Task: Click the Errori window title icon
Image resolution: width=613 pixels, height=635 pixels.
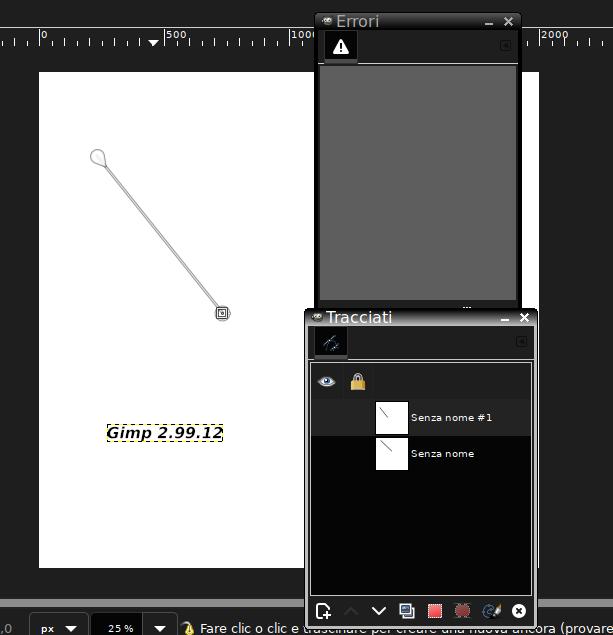Action: 327,21
